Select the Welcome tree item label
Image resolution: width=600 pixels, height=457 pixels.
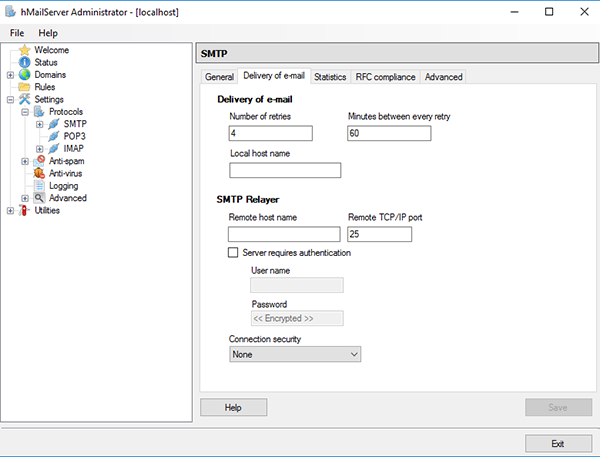[52, 50]
